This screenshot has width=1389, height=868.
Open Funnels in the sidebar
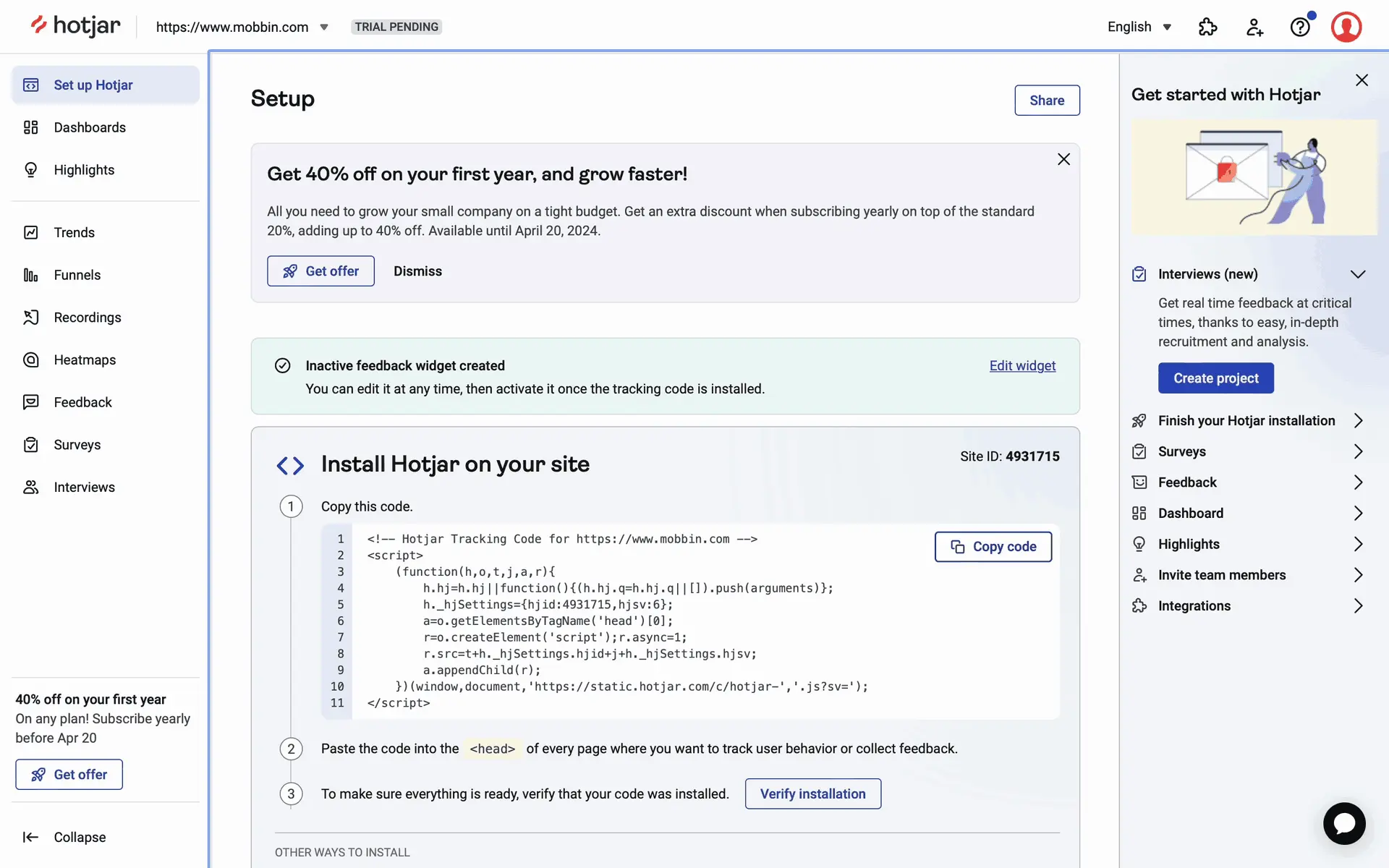click(77, 275)
